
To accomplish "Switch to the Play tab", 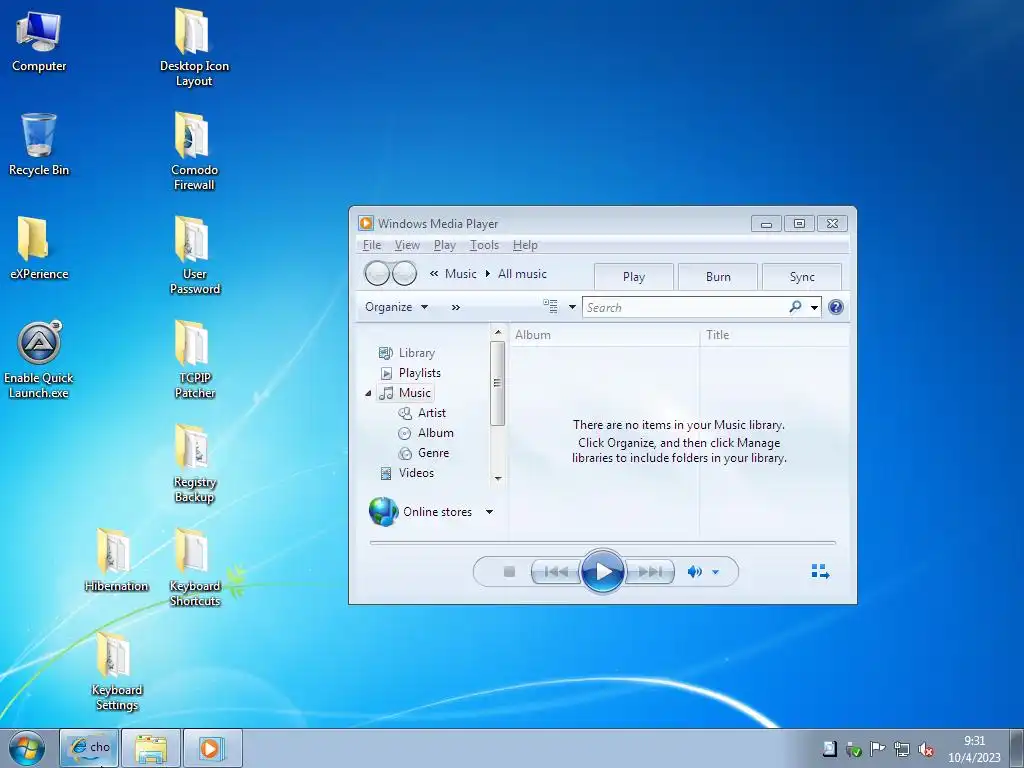I will pos(633,277).
